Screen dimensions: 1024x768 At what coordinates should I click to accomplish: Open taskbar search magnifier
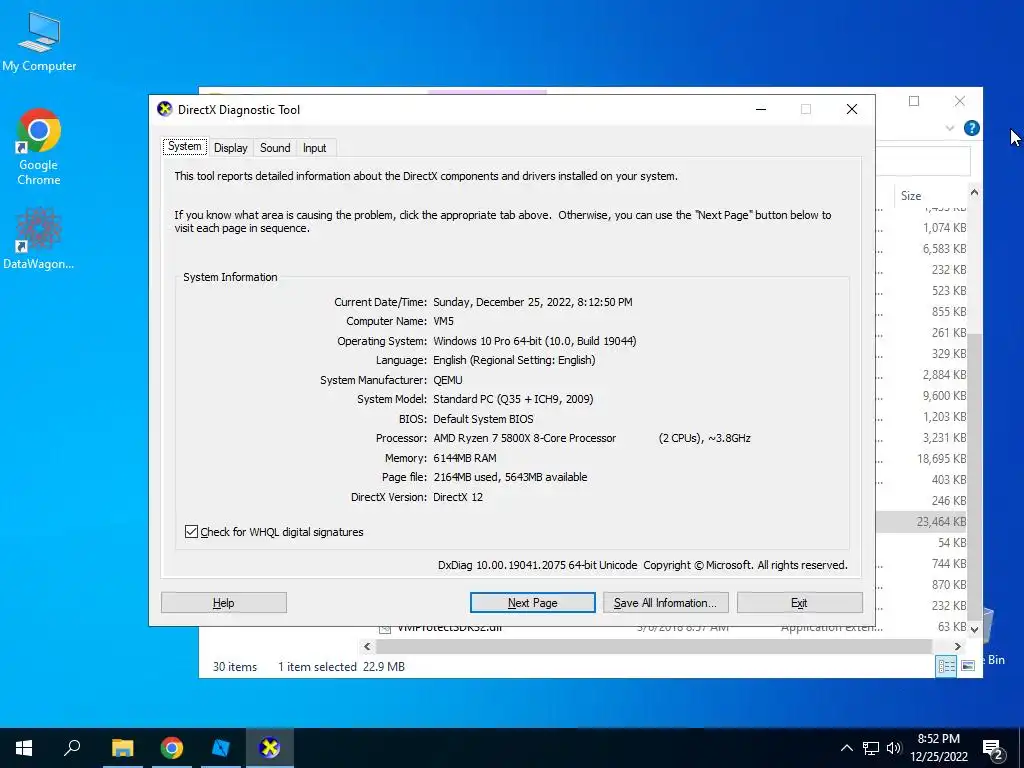[x=72, y=747]
